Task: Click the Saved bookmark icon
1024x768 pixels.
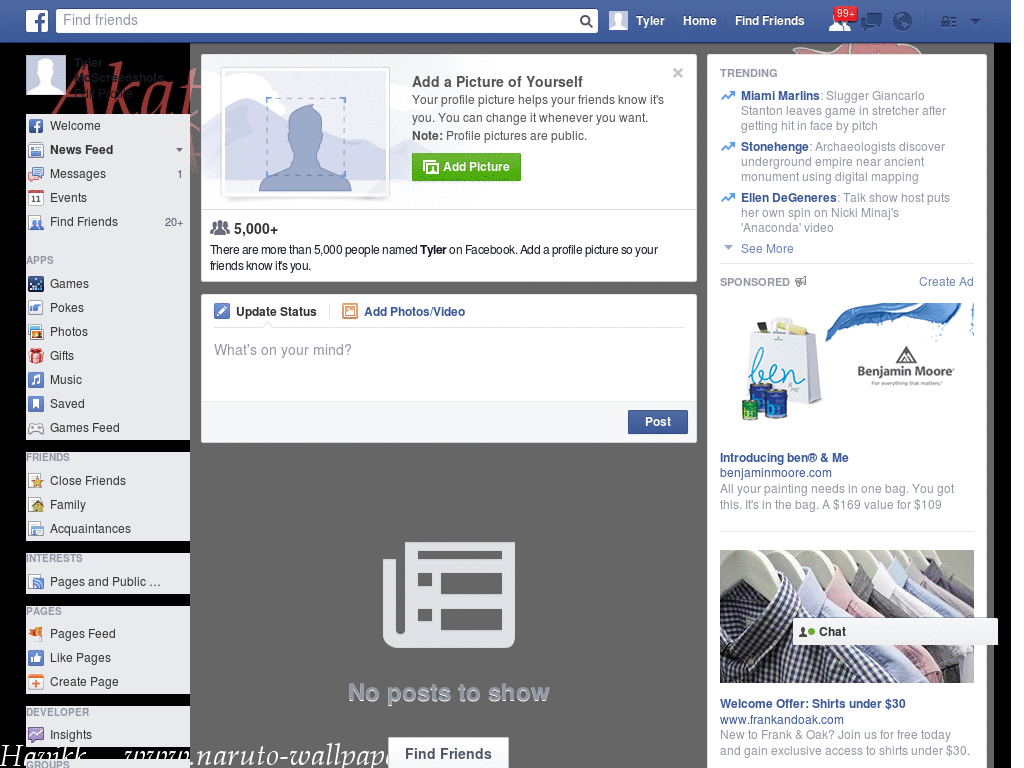Action: (x=36, y=404)
